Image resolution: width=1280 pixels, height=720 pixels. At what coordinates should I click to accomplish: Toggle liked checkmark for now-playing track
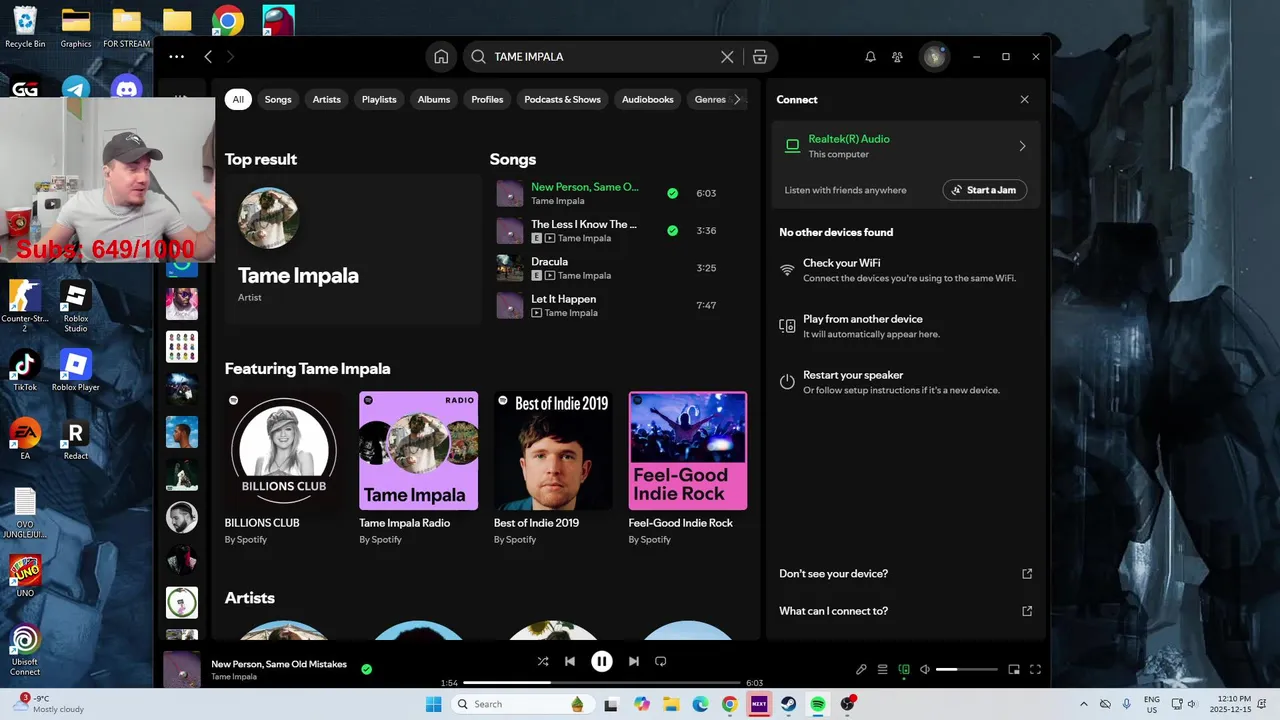coord(367,669)
